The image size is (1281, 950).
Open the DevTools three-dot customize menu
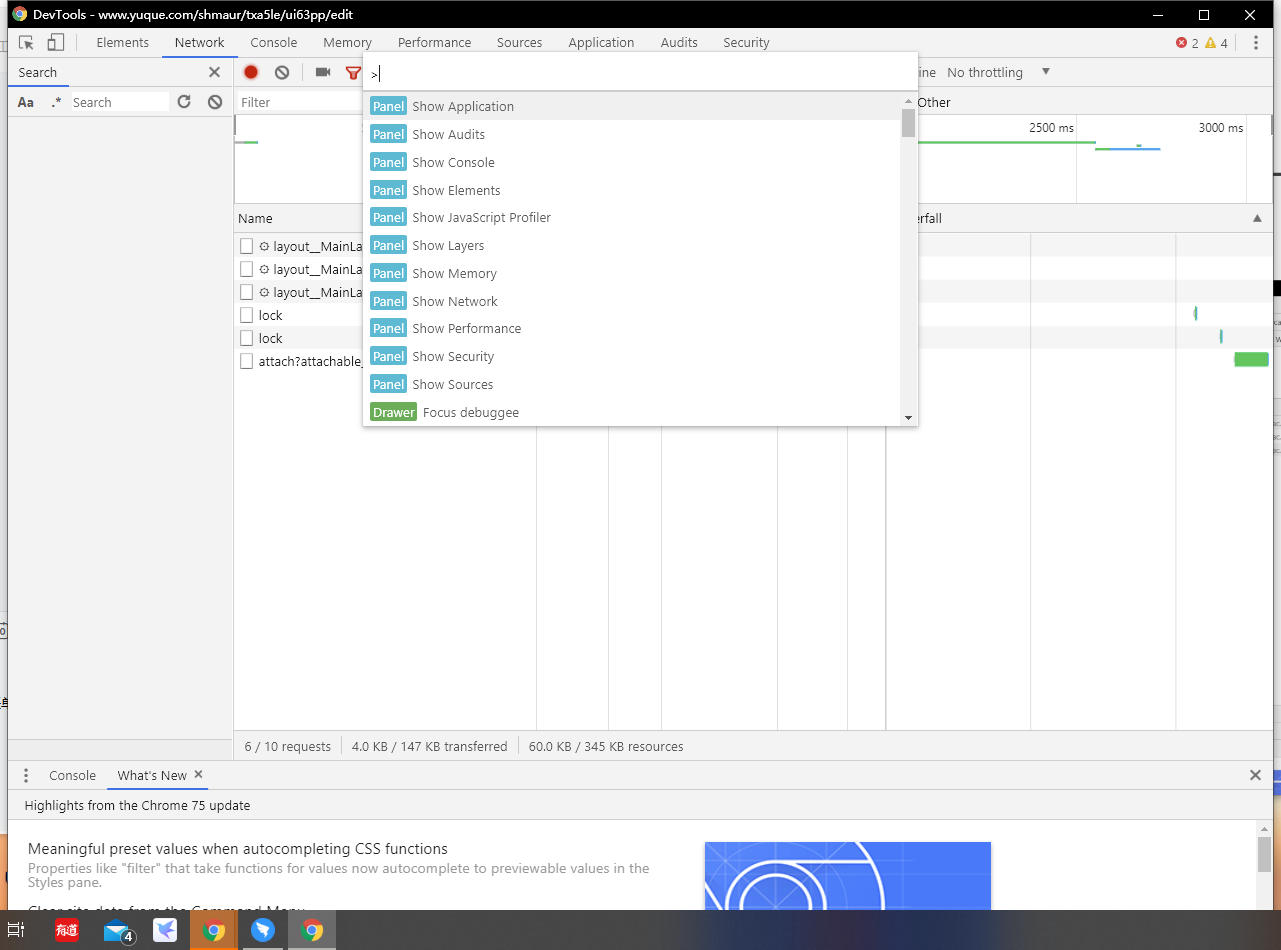pos(1256,42)
